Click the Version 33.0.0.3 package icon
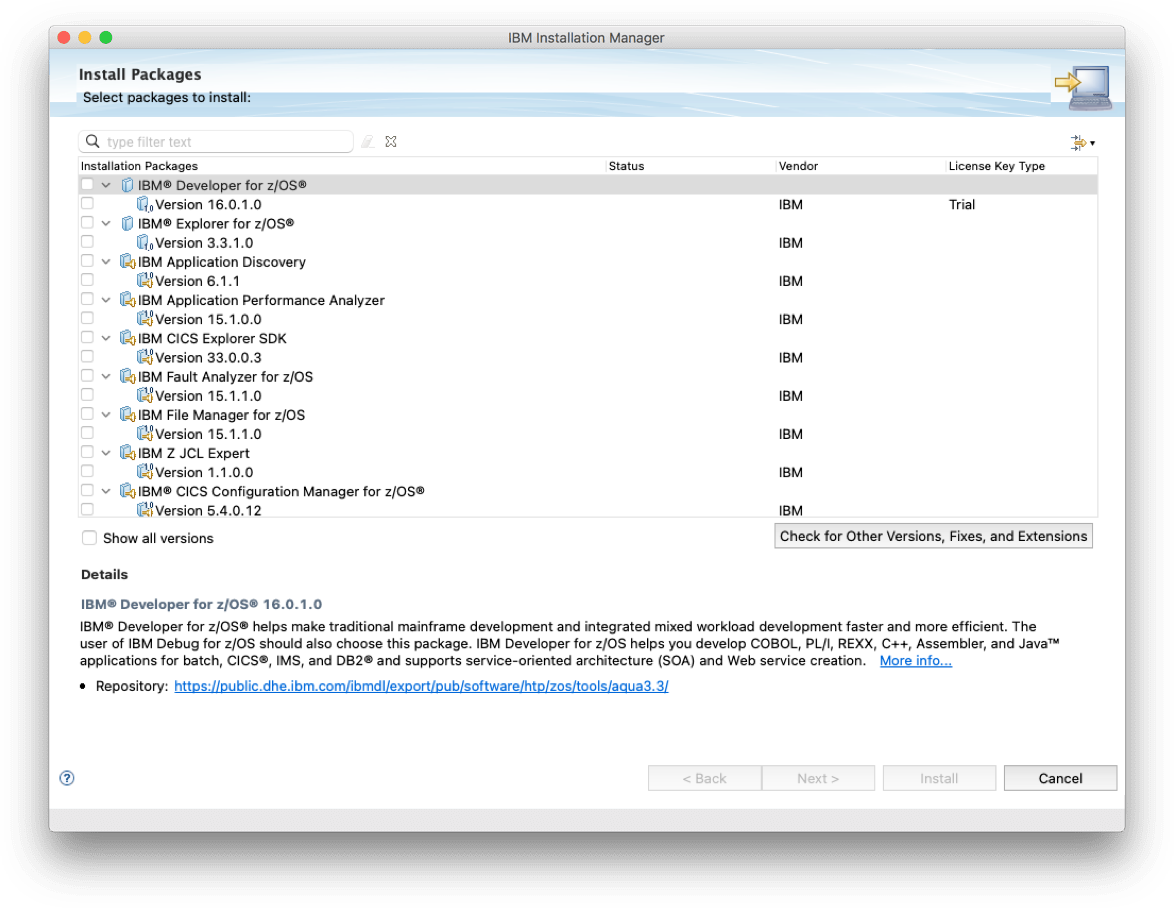The width and height of the screenshot is (1174, 908). [x=145, y=357]
